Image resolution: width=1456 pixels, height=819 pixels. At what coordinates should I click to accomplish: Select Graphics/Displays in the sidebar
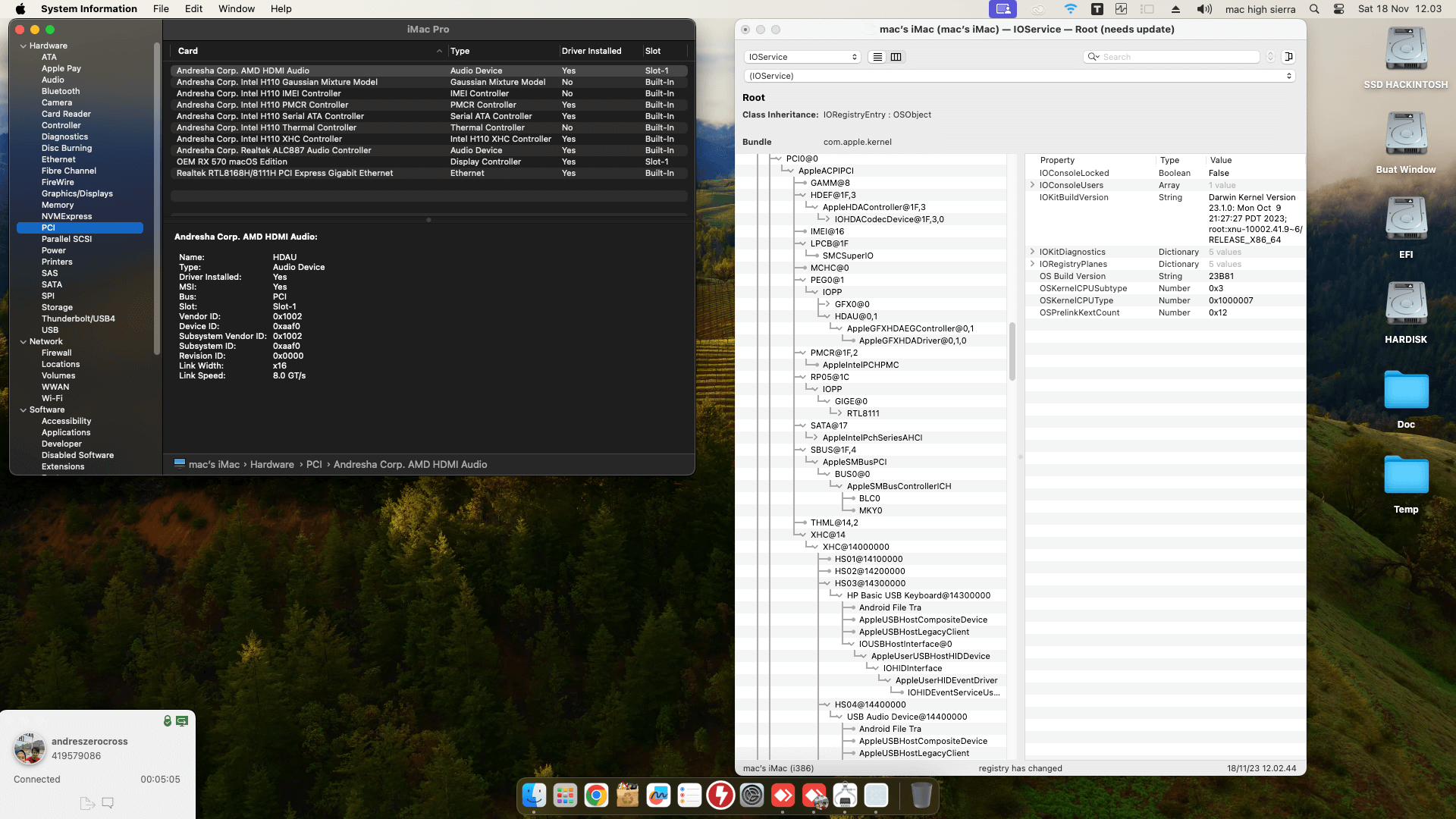[x=77, y=193]
